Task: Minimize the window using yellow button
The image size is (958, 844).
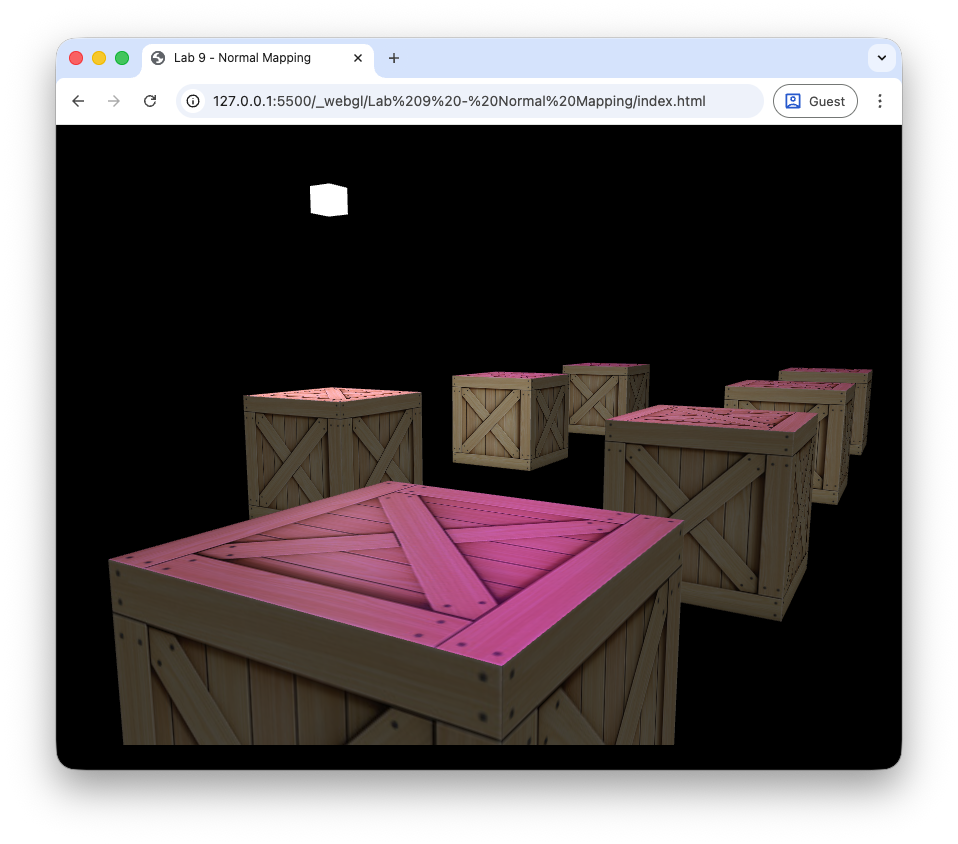Action: [x=99, y=58]
